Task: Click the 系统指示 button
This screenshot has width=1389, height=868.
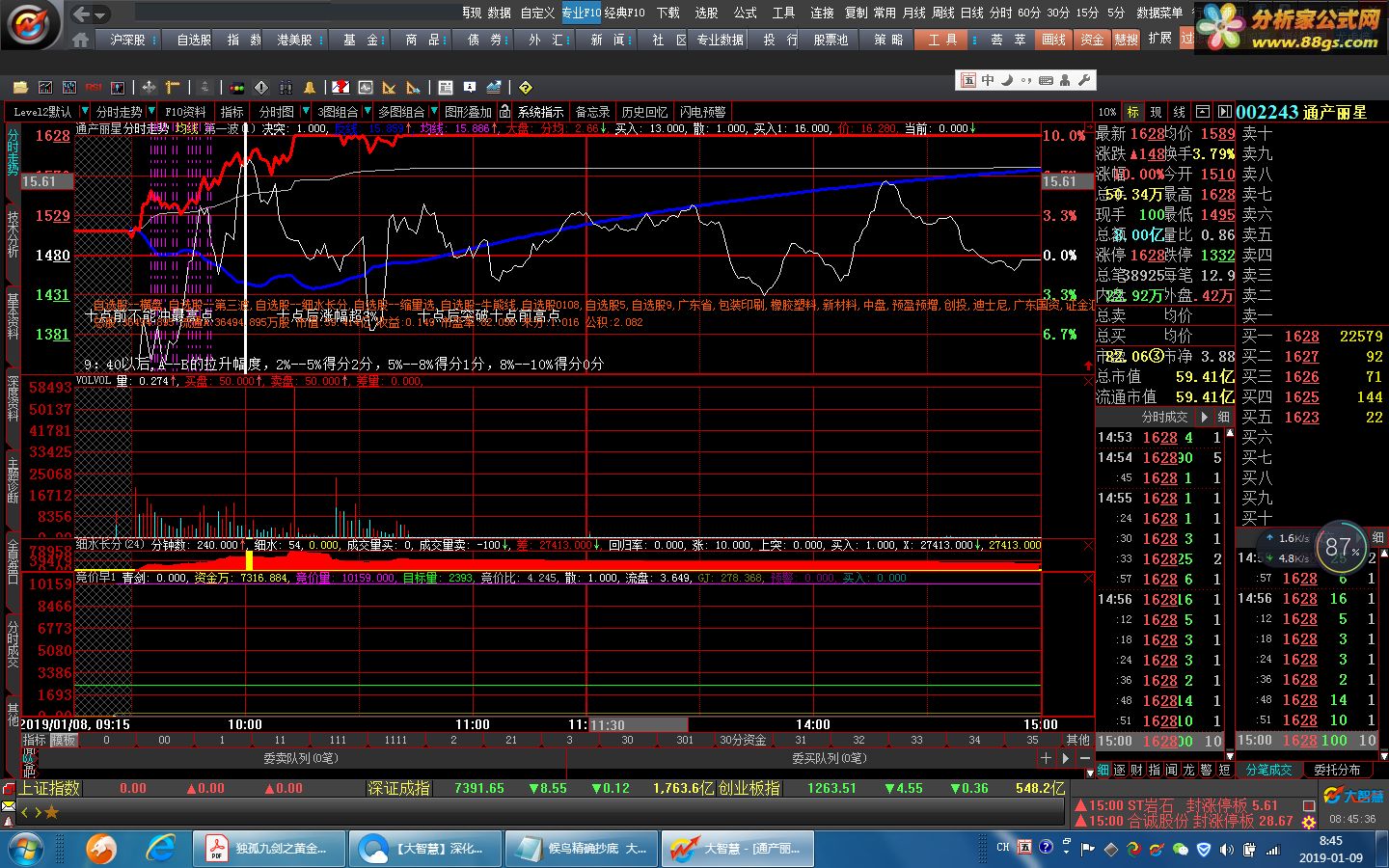Action: [540, 112]
